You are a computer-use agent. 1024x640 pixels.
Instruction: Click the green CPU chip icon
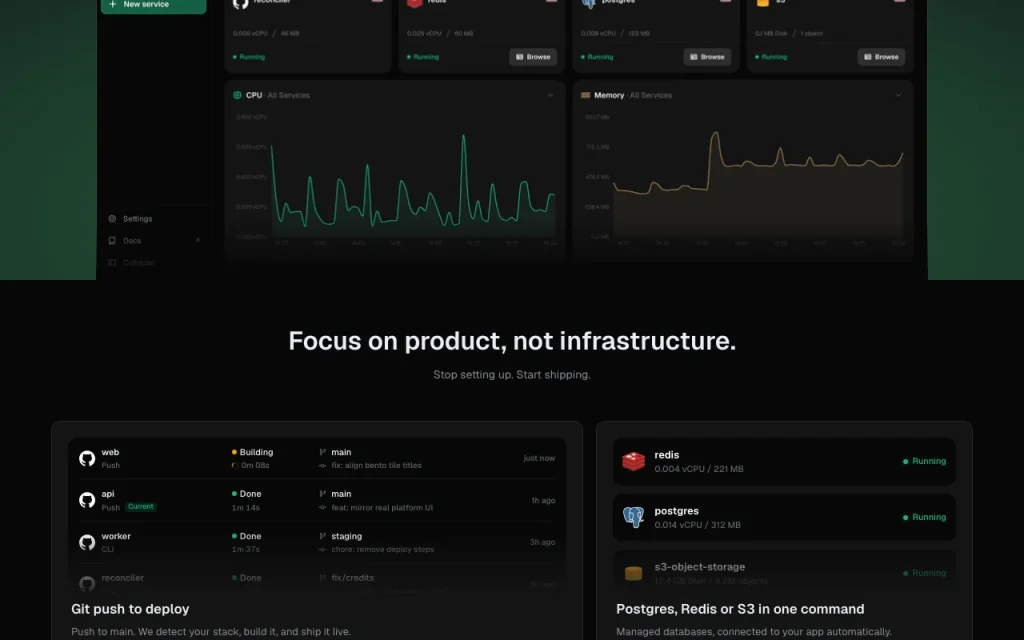coord(237,95)
